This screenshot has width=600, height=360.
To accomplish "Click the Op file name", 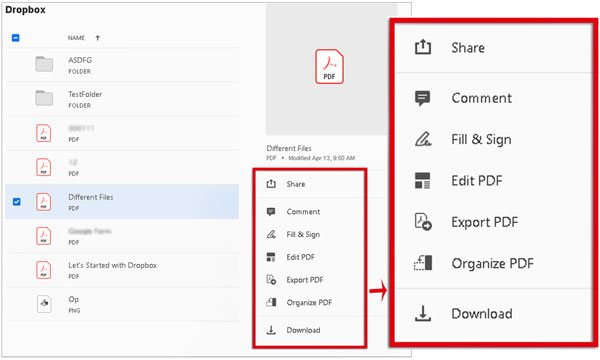I will point(73,300).
